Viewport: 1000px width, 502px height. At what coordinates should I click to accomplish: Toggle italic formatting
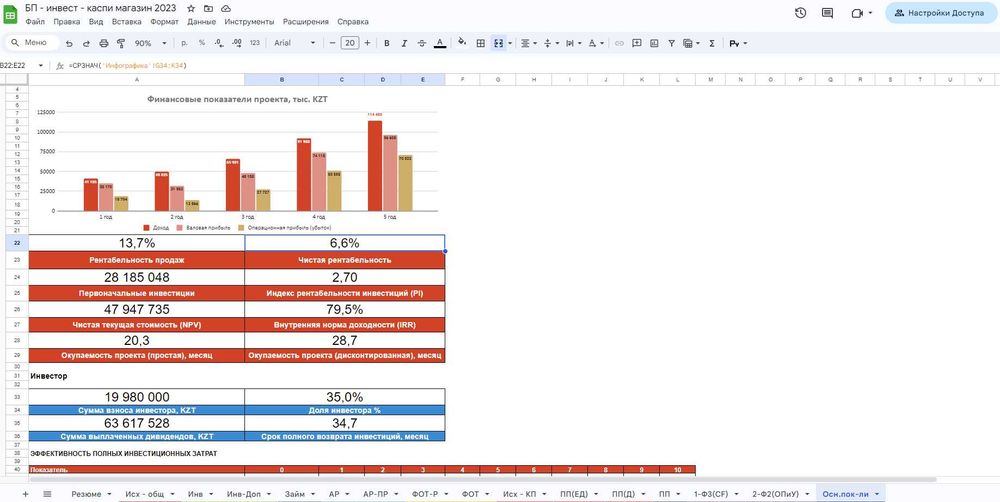[404, 43]
